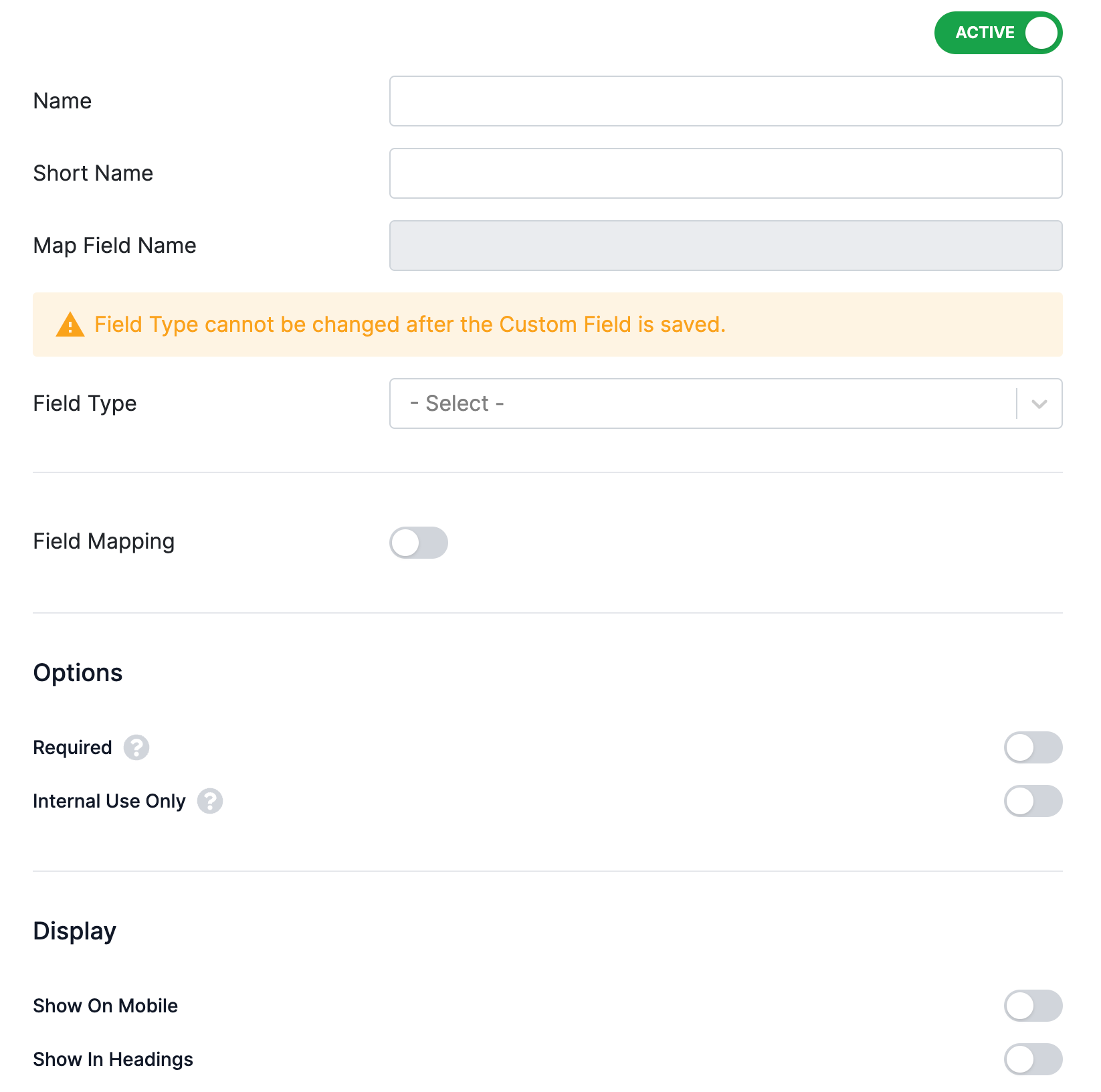The image size is (1101, 1092).
Task: Select the placeholder text in Field Type dropdown
Action: (x=456, y=403)
